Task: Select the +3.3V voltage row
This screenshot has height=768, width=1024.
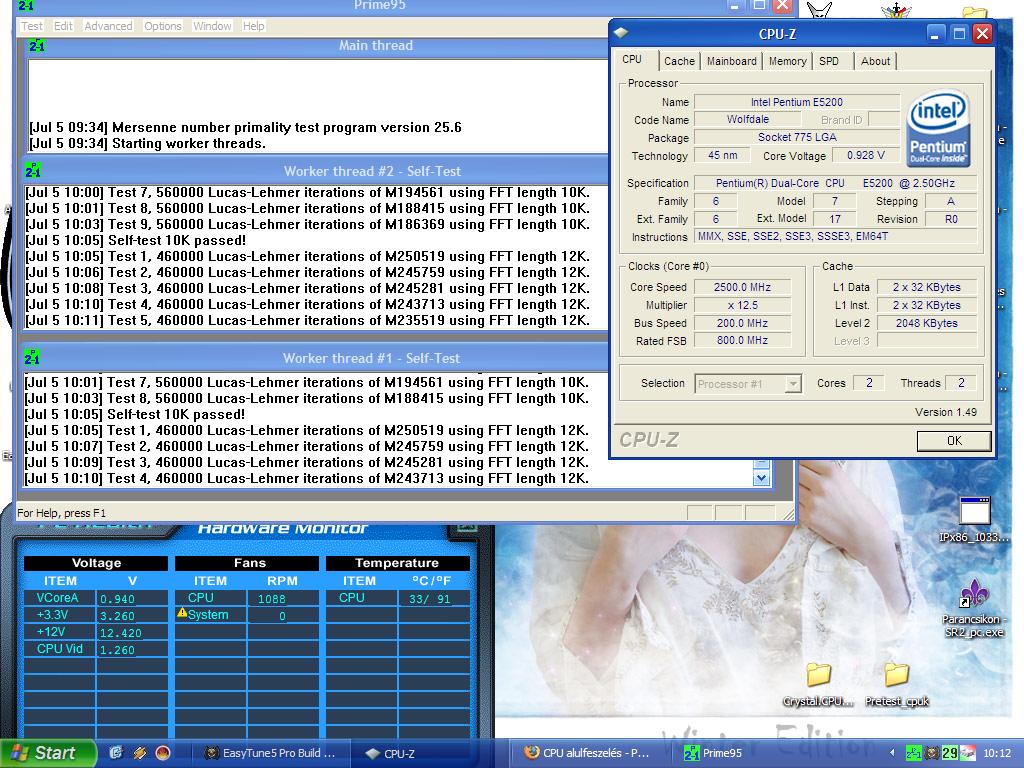Action: pos(95,615)
